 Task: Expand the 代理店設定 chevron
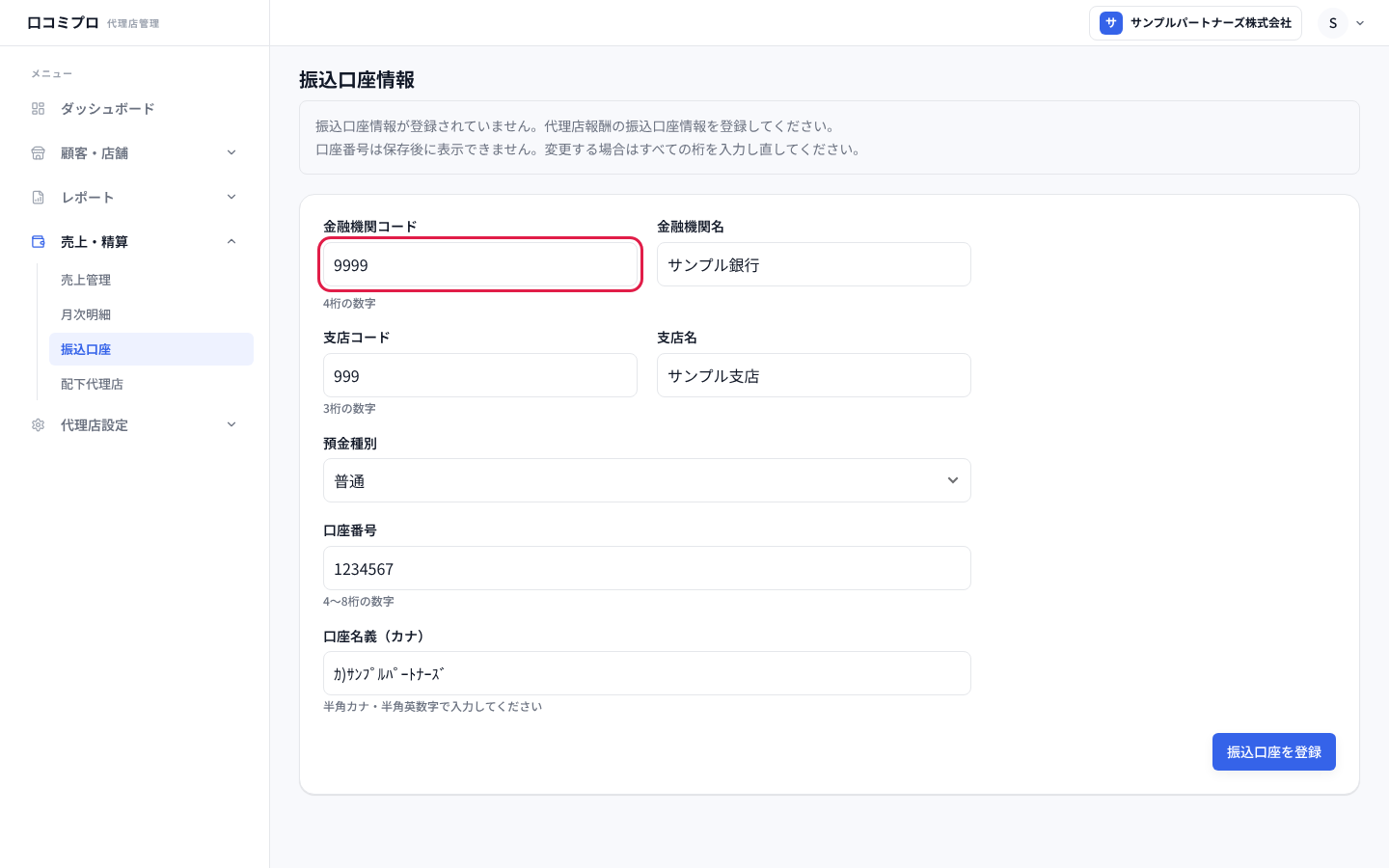(231, 424)
